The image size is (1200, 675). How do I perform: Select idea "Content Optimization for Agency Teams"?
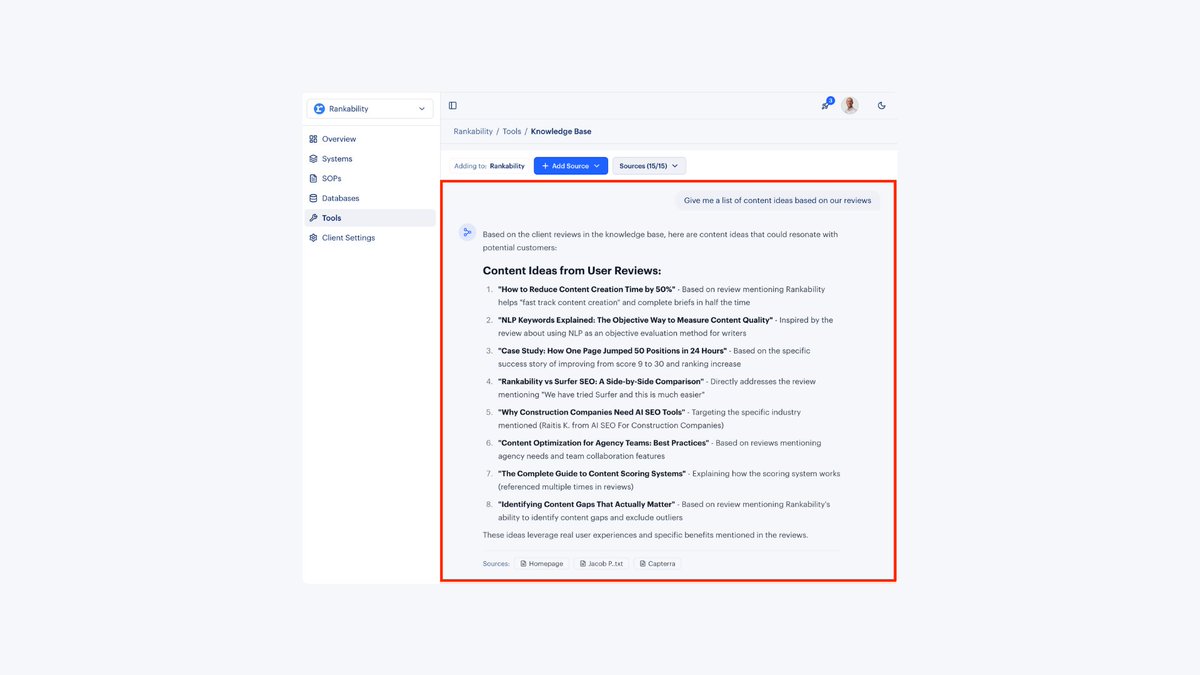coord(603,442)
